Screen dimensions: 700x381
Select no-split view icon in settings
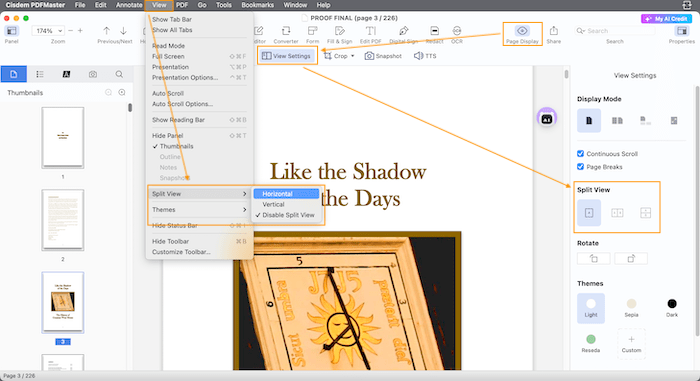point(589,213)
